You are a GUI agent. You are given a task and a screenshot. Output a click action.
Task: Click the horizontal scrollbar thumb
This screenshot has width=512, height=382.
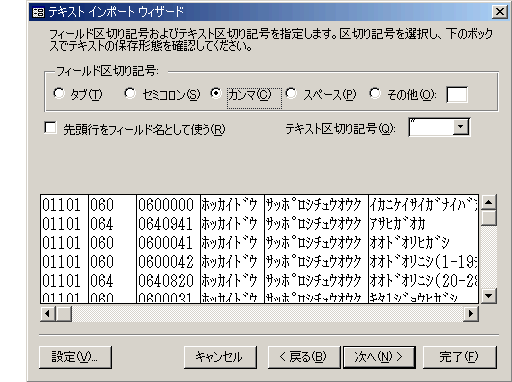[63, 313]
